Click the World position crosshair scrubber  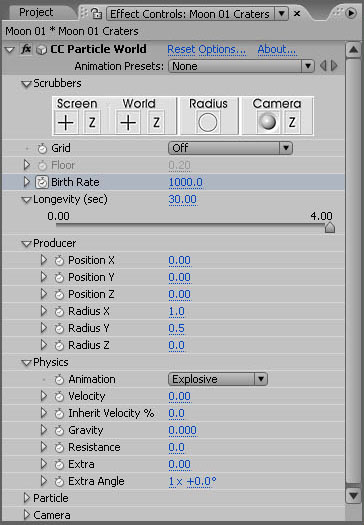[x=128, y=123]
